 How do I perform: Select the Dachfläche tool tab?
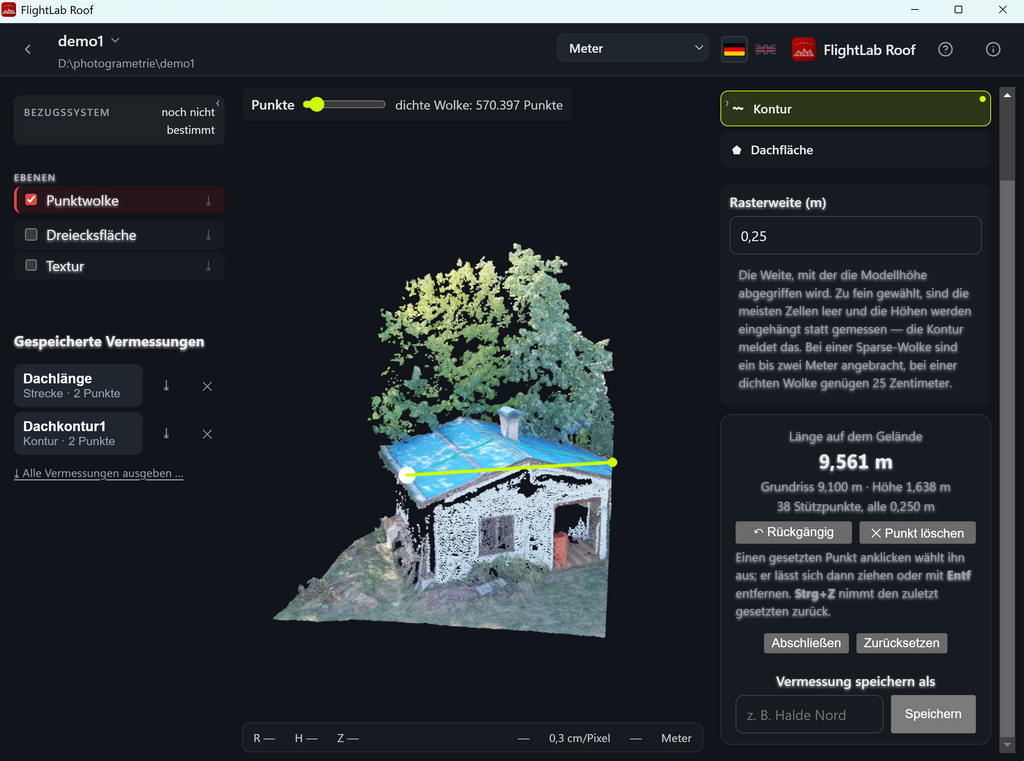click(x=855, y=150)
